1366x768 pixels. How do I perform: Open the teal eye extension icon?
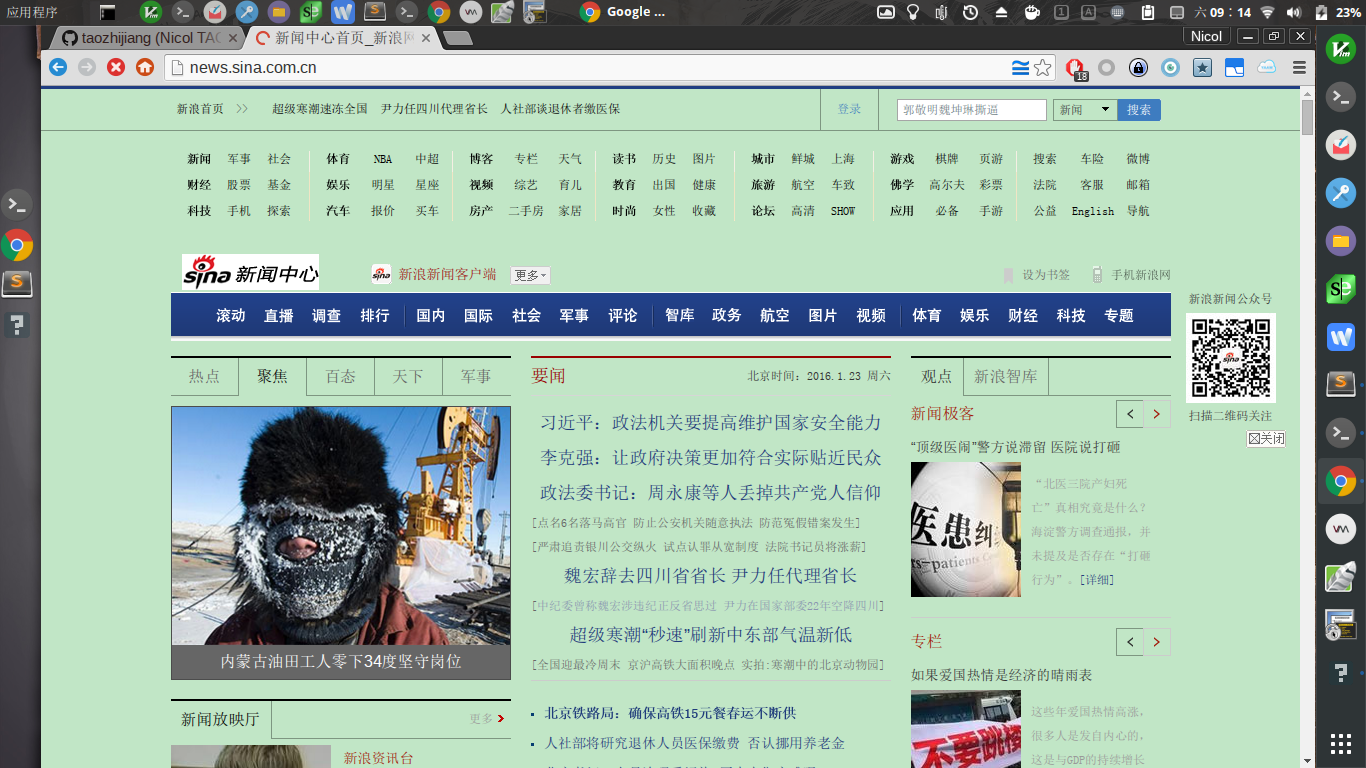pyautogui.click(x=1170, y=67)
